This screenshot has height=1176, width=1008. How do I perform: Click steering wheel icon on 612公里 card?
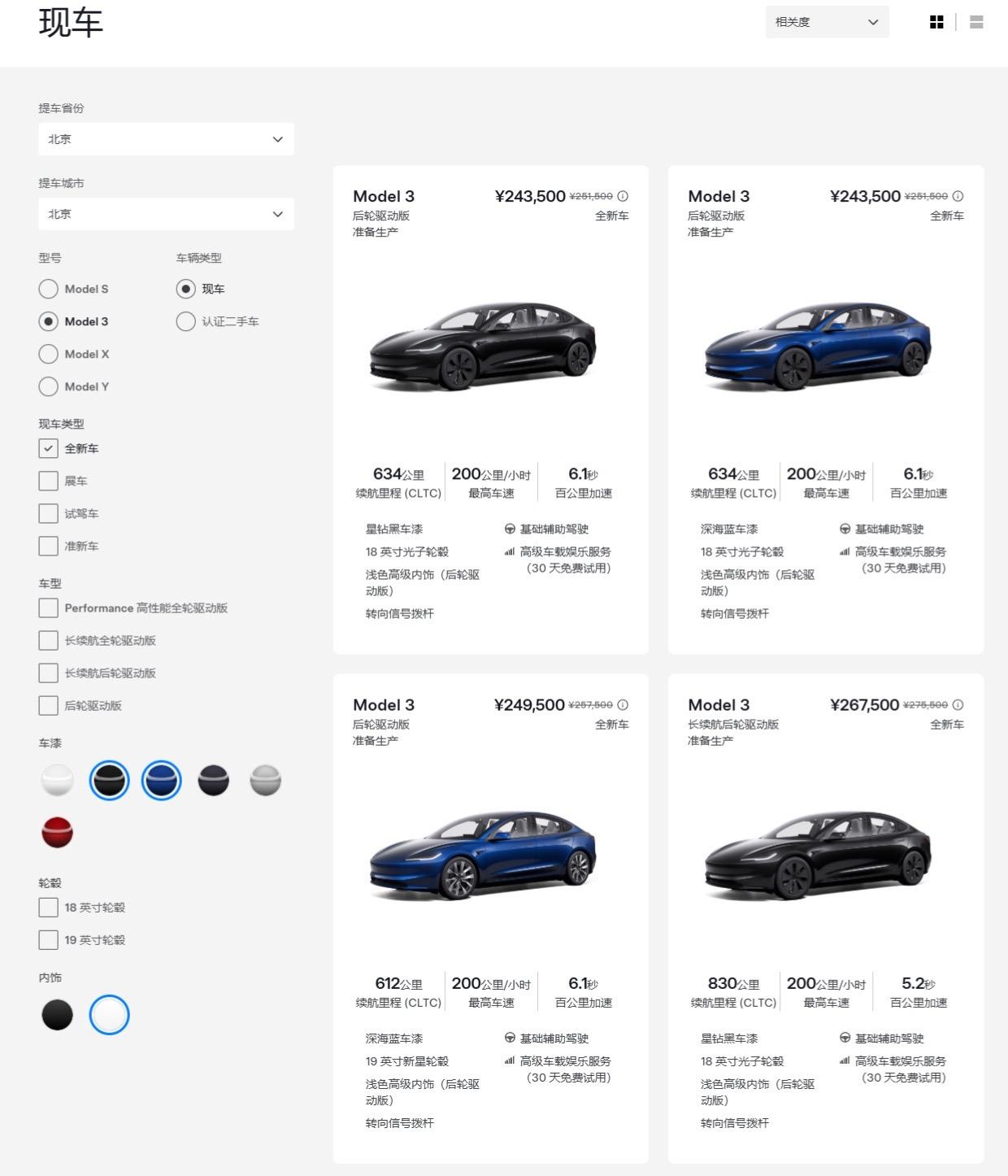tap(510, 1039)
